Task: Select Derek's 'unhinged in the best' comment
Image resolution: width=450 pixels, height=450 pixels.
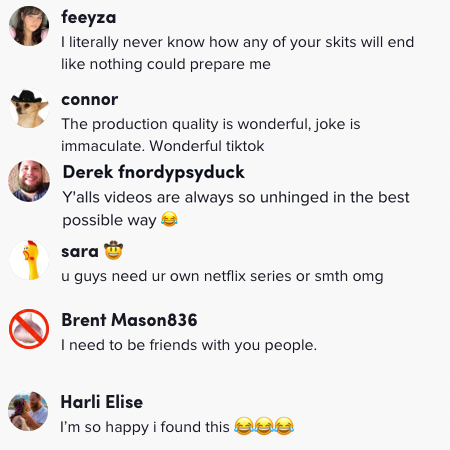Action: click(236, 209)
